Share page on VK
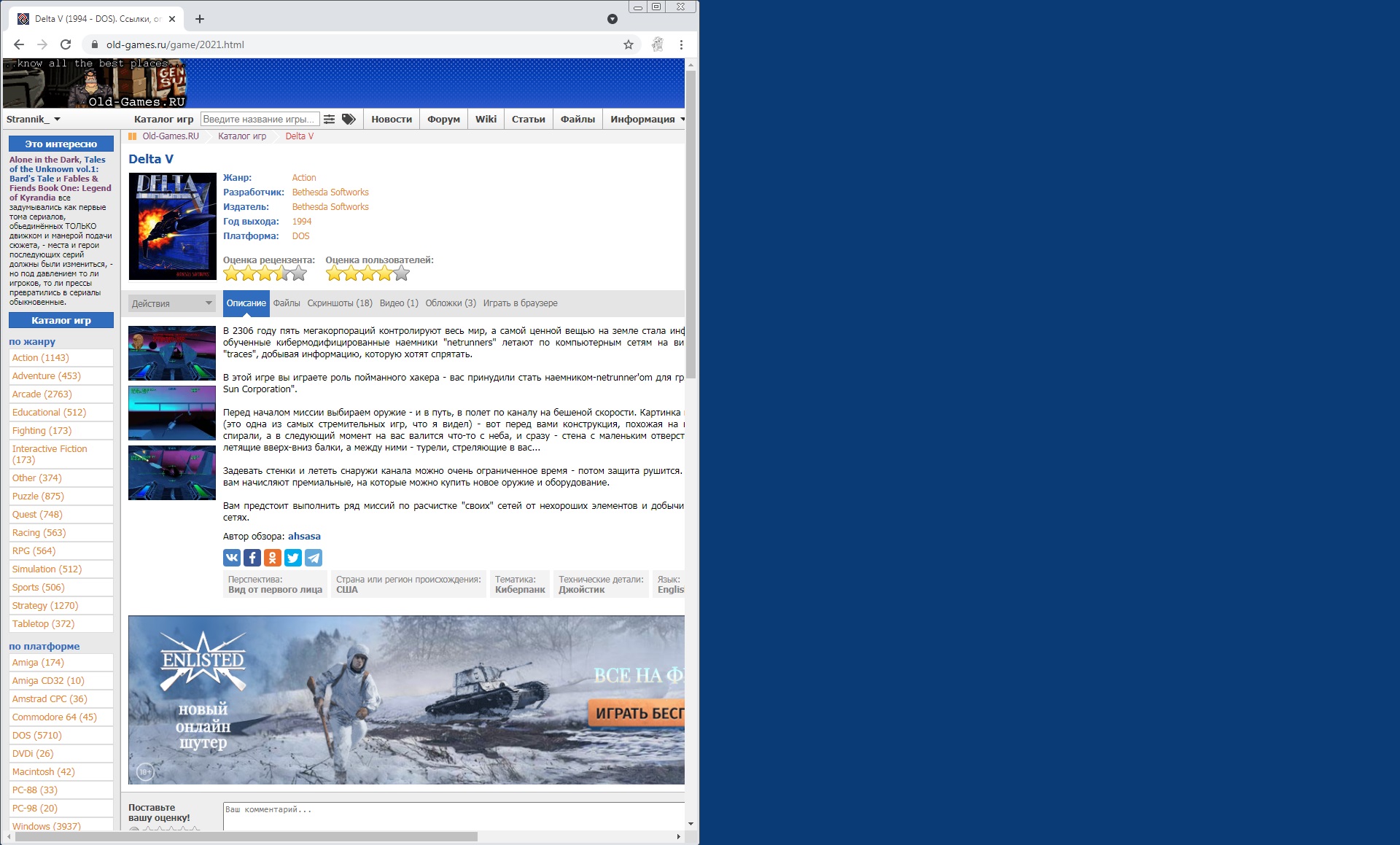 coord(231,558)
